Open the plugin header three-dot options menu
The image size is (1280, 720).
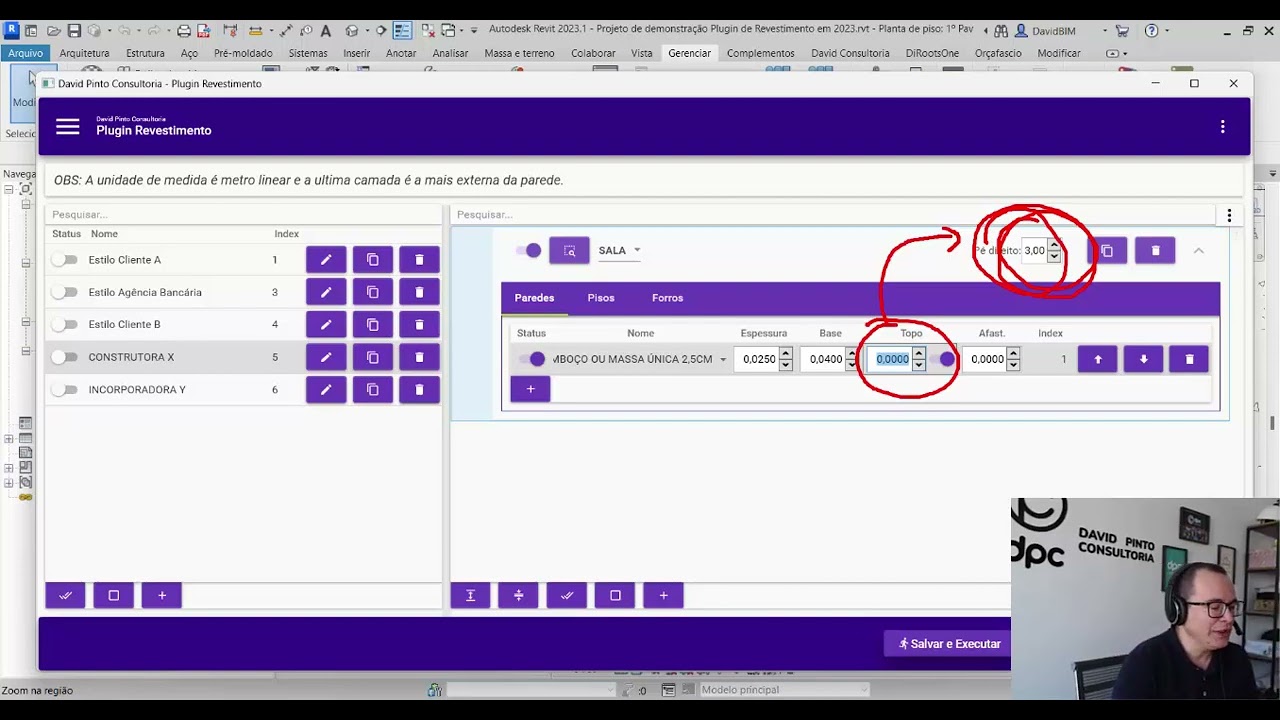1222,127
